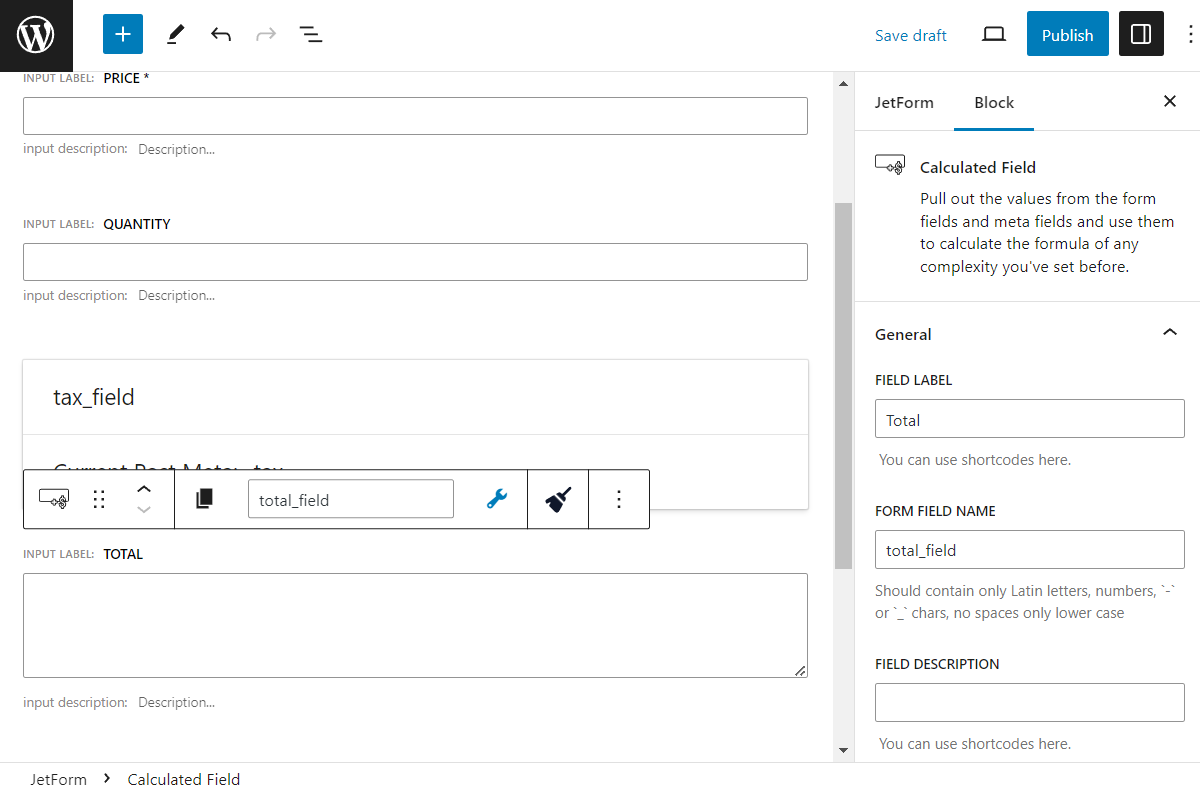Image resolution: width=1200 pixels, height=790 pixels.
Task: Open the formula editor wrench icon
Action: tap(496, 498)
